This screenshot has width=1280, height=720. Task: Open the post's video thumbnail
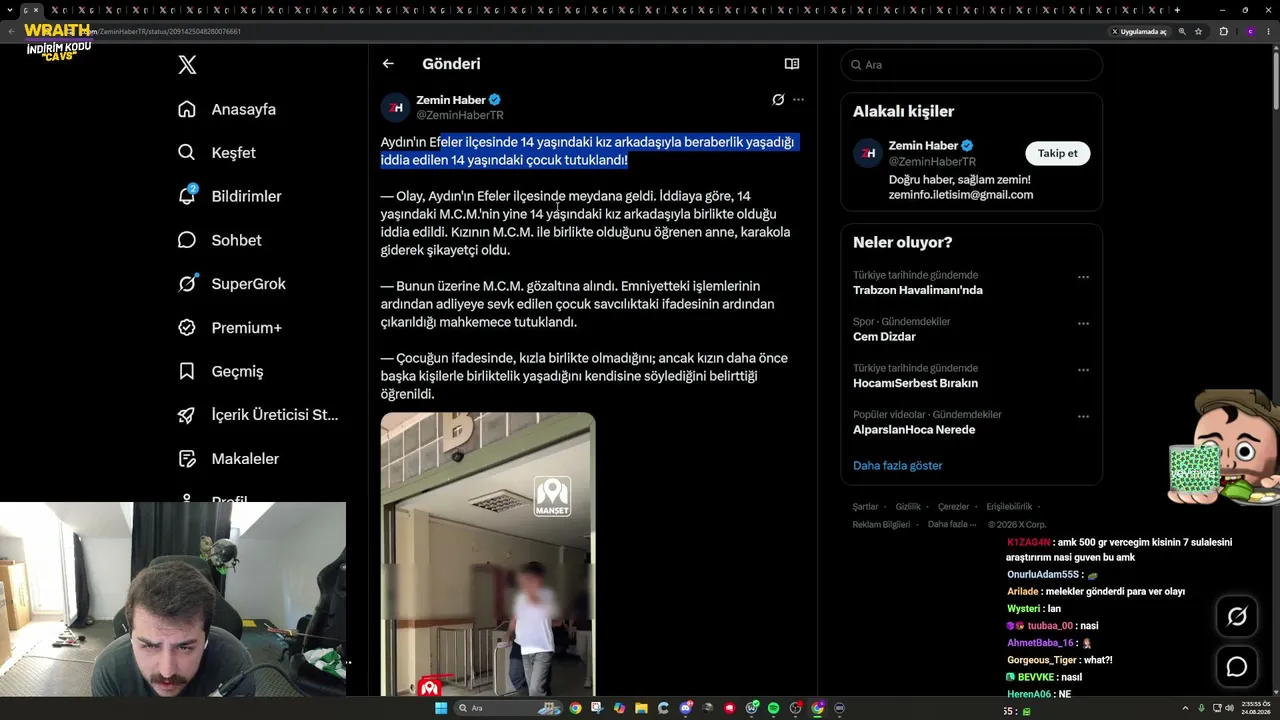pyautogui.click(x=488, y=554)
